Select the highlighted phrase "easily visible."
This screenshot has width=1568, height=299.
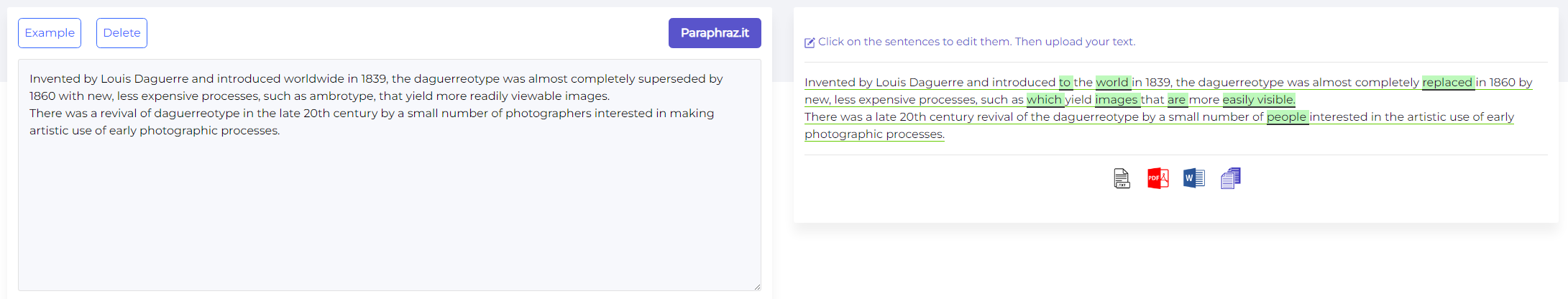1258,100
